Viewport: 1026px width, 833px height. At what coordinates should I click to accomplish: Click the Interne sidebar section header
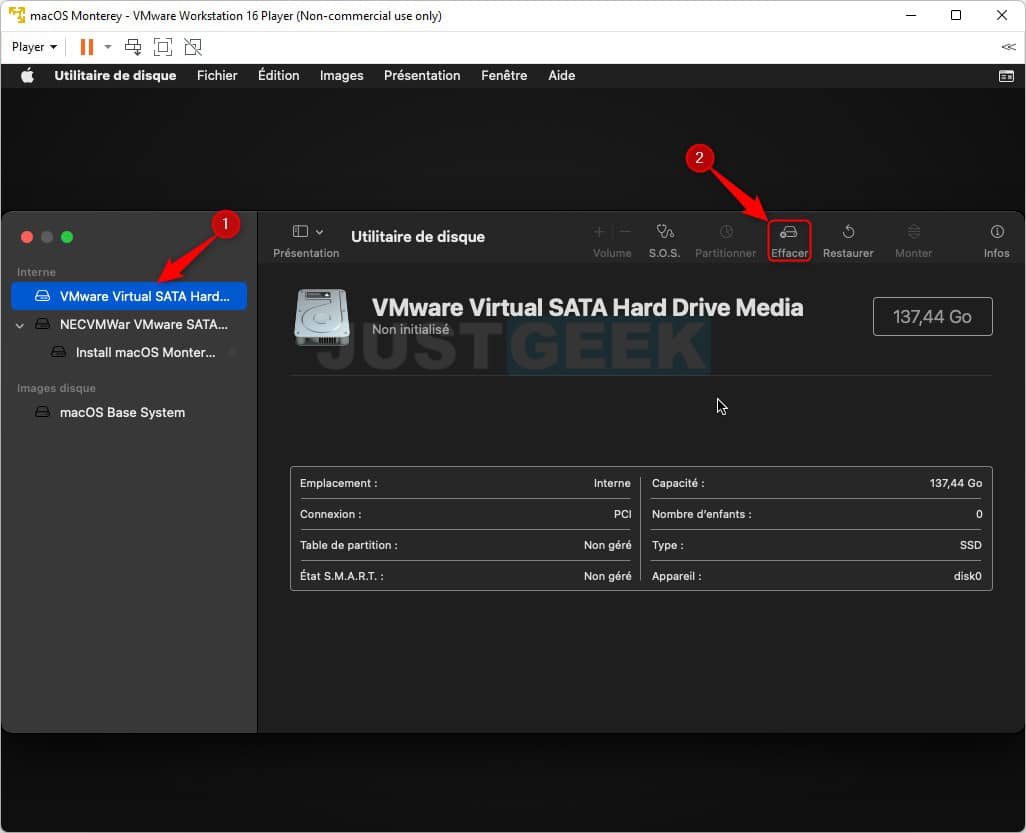tap(37, 272)
